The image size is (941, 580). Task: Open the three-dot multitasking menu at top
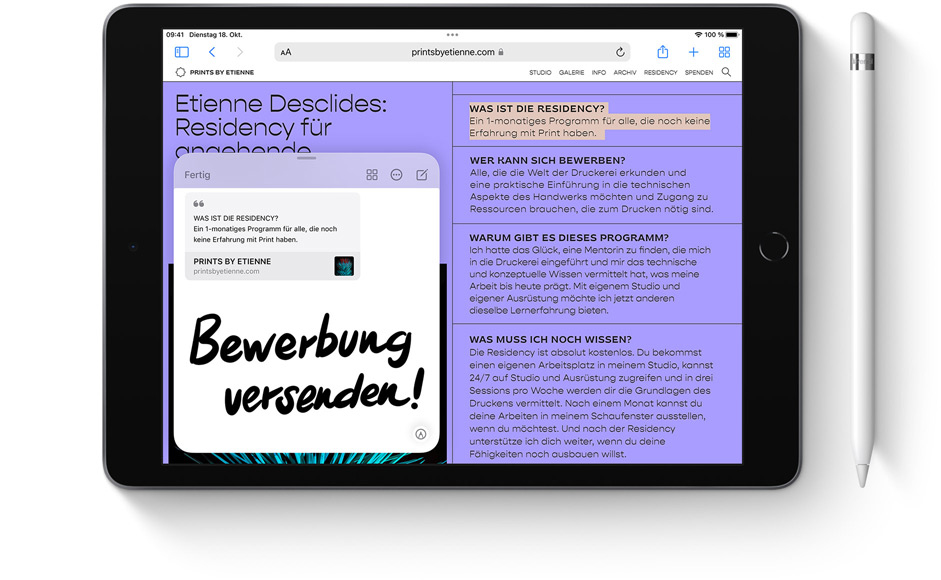pos(452,35)
